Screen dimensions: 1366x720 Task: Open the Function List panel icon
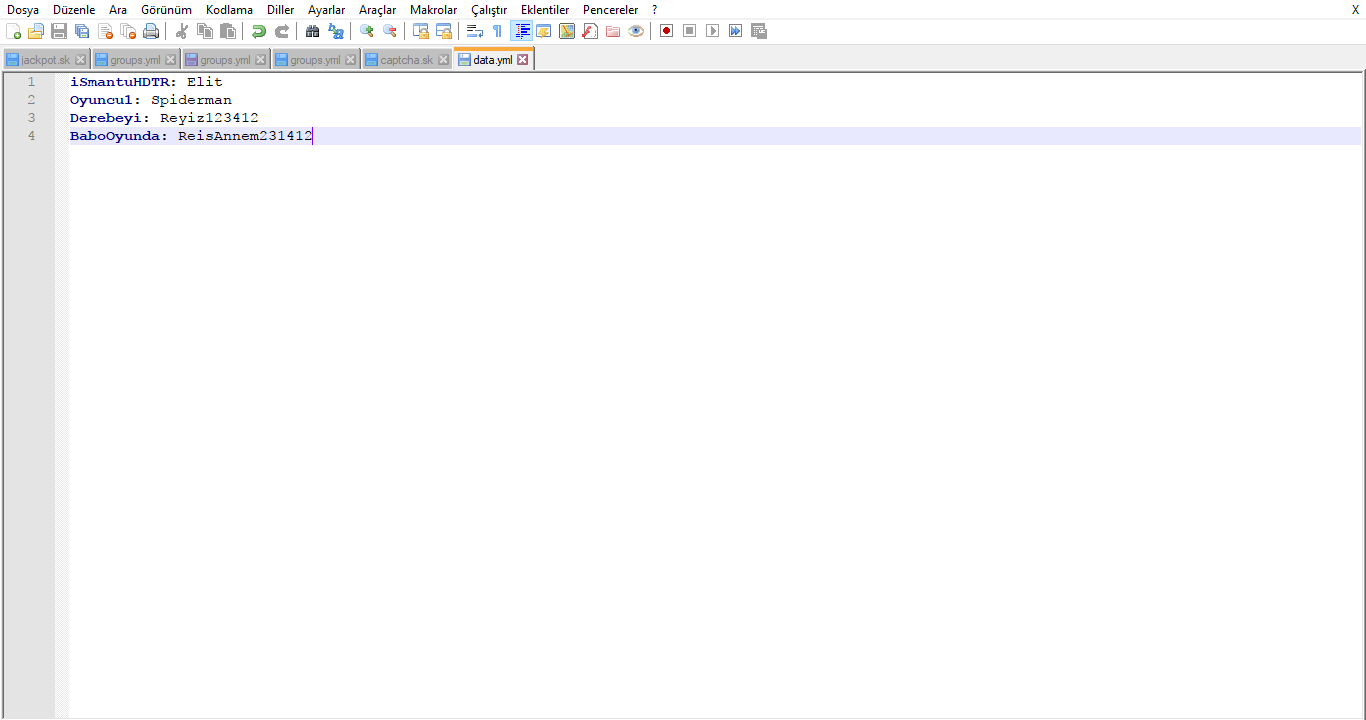[x=590, y=31]
